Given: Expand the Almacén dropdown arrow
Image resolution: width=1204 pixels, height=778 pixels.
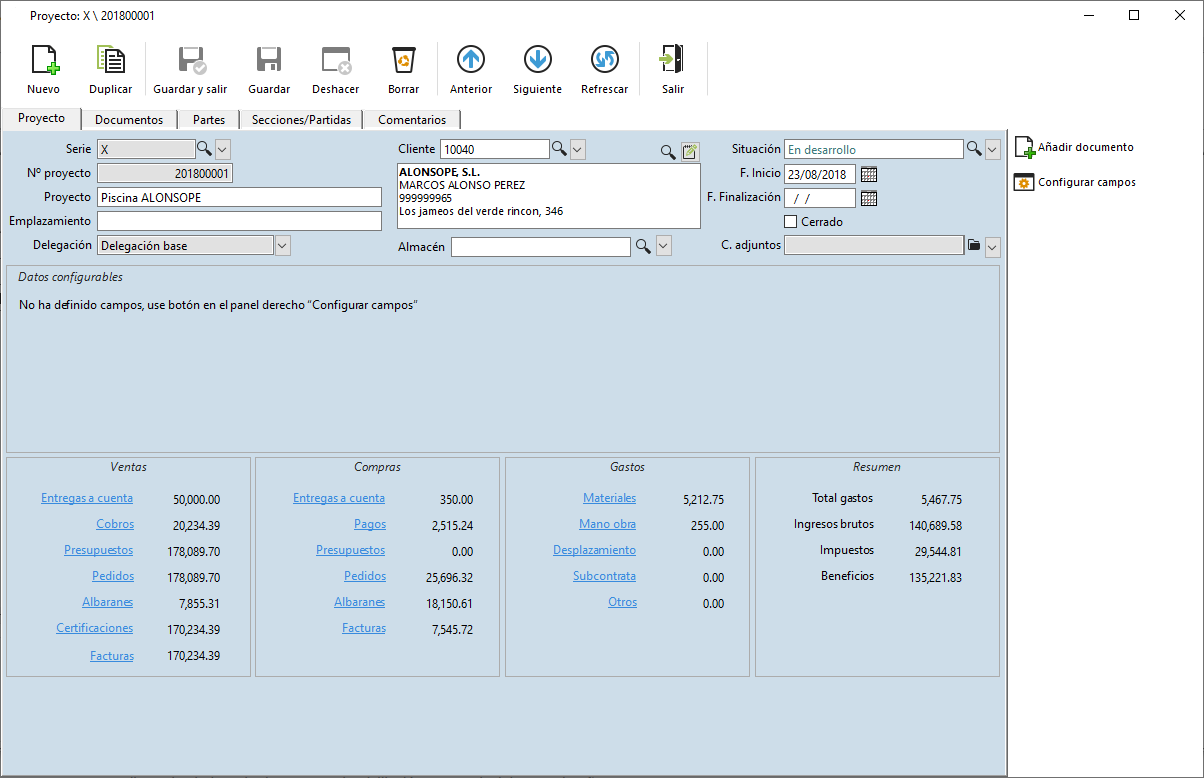Looking at the screenshot, I should point(664,246).
